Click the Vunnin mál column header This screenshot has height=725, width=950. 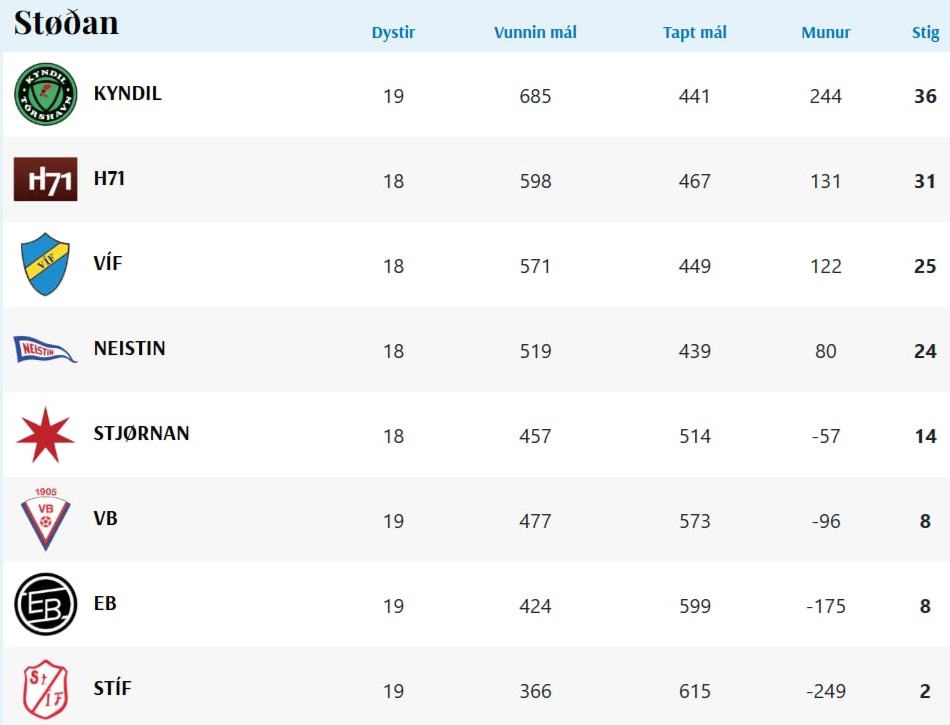pos(535,32)
